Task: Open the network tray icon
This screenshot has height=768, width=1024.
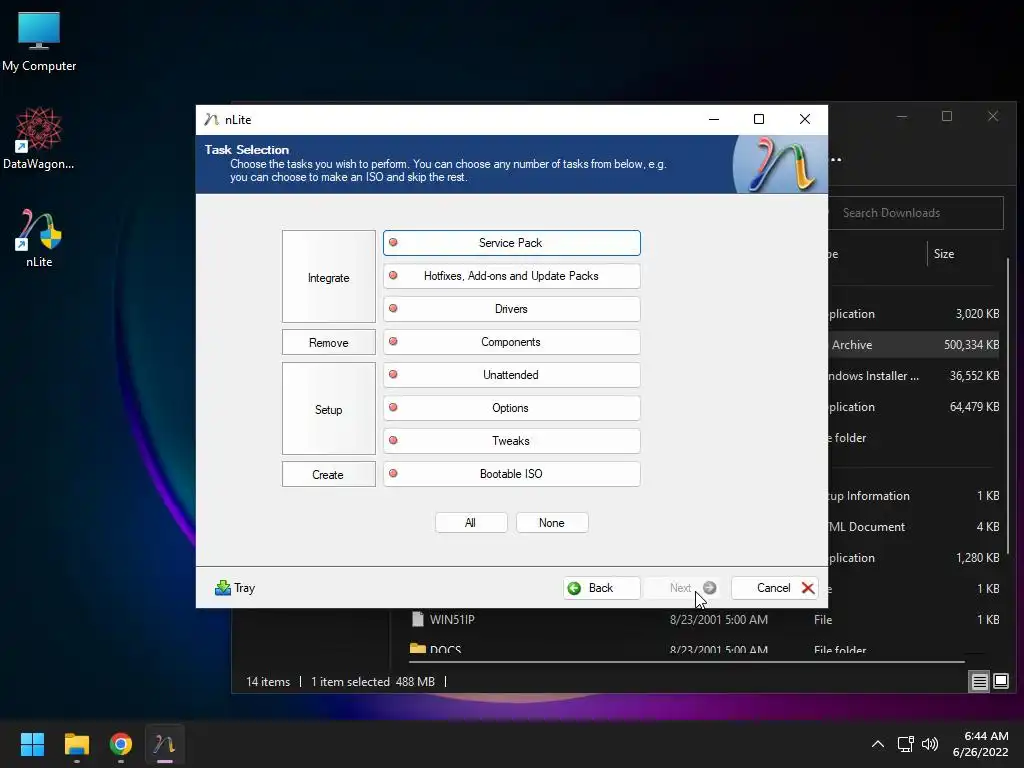Action: coord(905,744)
